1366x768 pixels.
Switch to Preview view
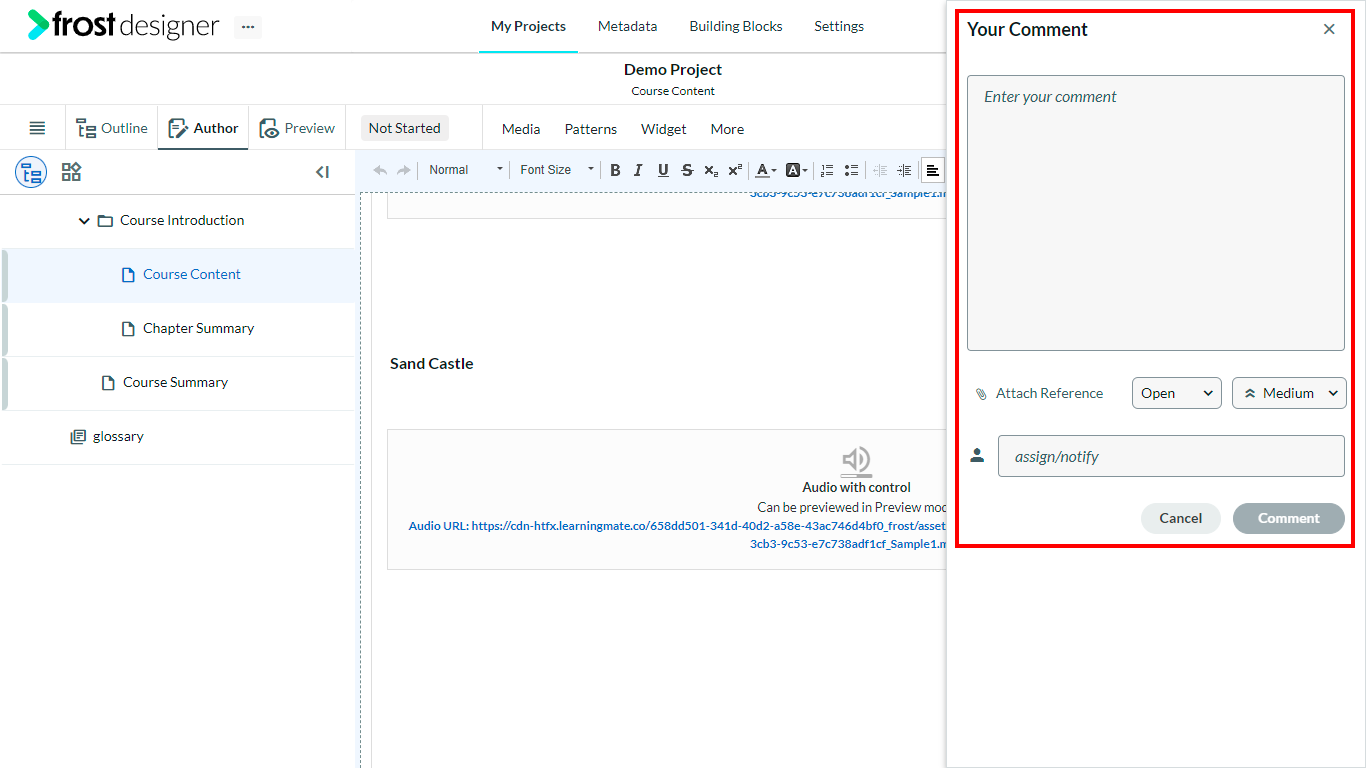(x=297, y=128)
